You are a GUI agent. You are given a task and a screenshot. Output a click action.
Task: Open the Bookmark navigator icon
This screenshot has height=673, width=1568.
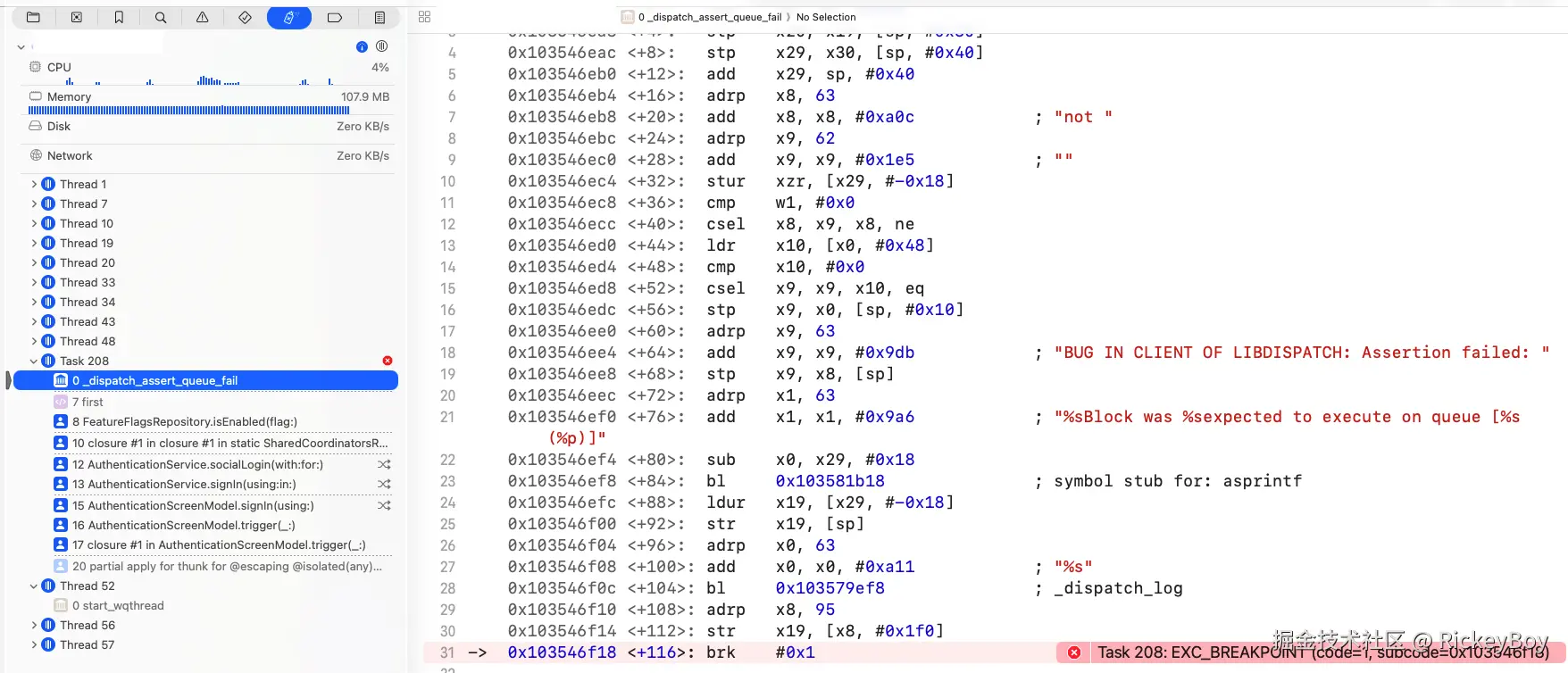coord(119,17)
